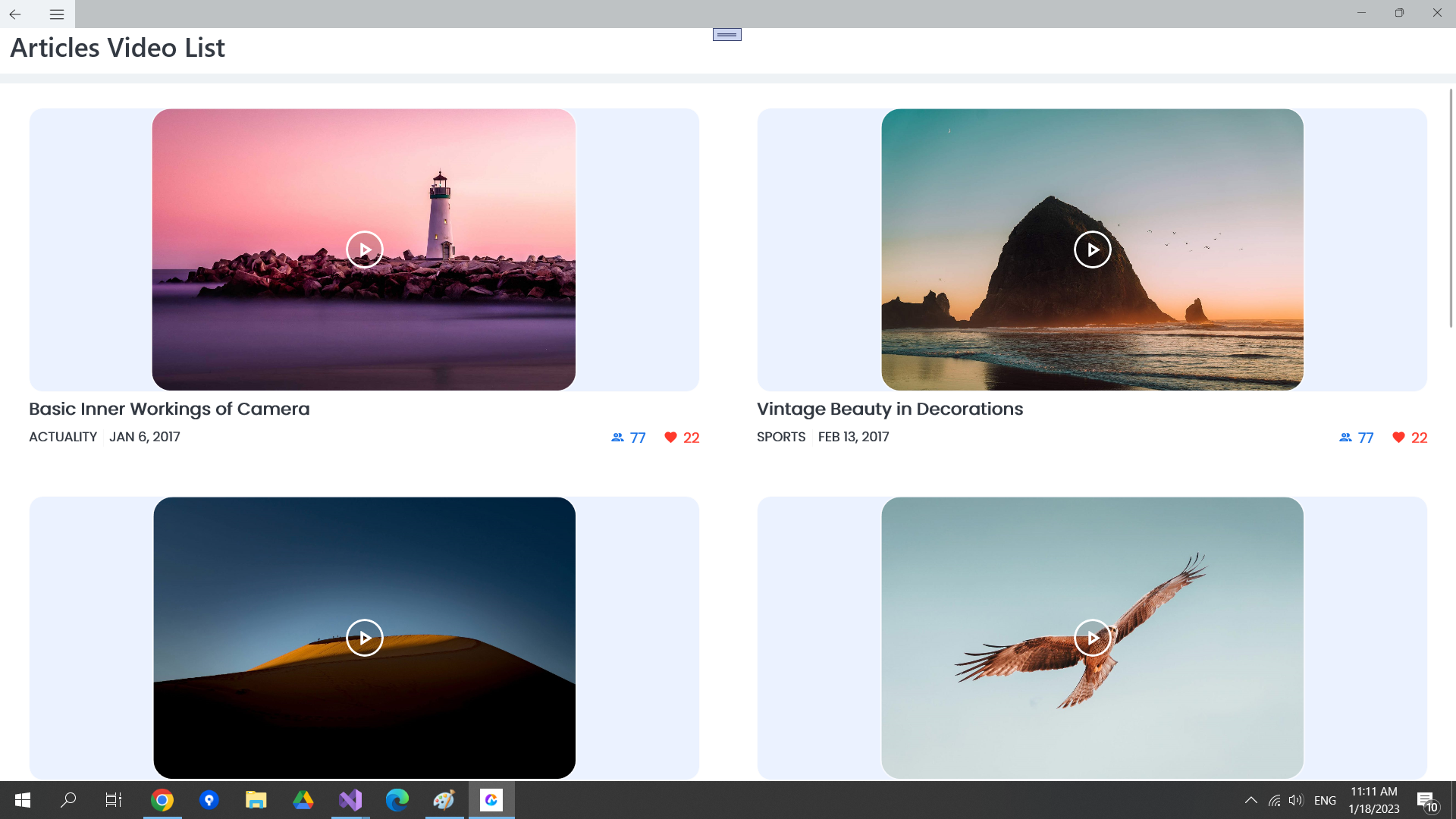Change ENG input language
The image size is (1456, 819).
tap(1325, 800)
